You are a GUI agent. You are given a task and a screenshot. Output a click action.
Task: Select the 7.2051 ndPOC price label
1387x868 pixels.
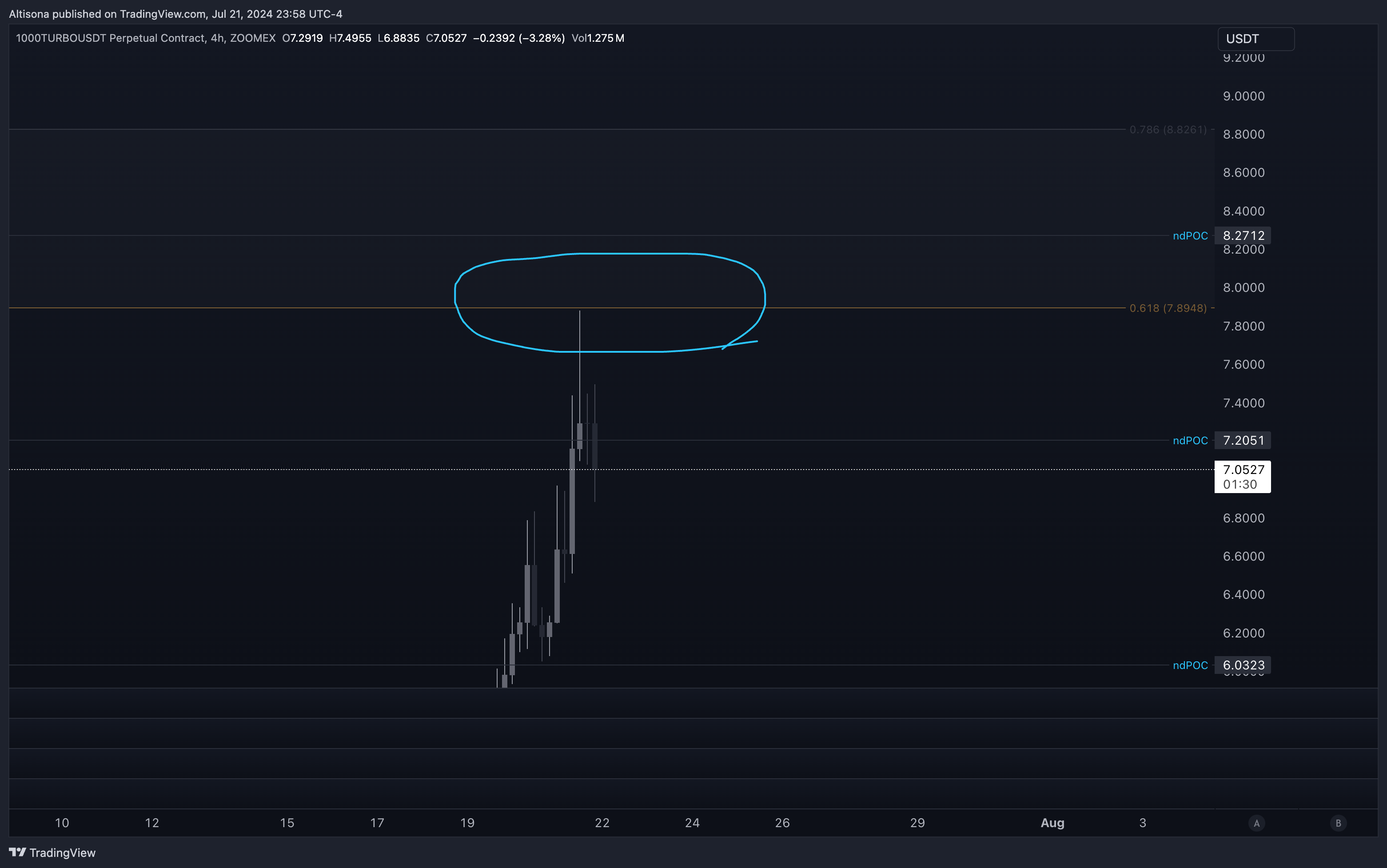coord(1242,440)
